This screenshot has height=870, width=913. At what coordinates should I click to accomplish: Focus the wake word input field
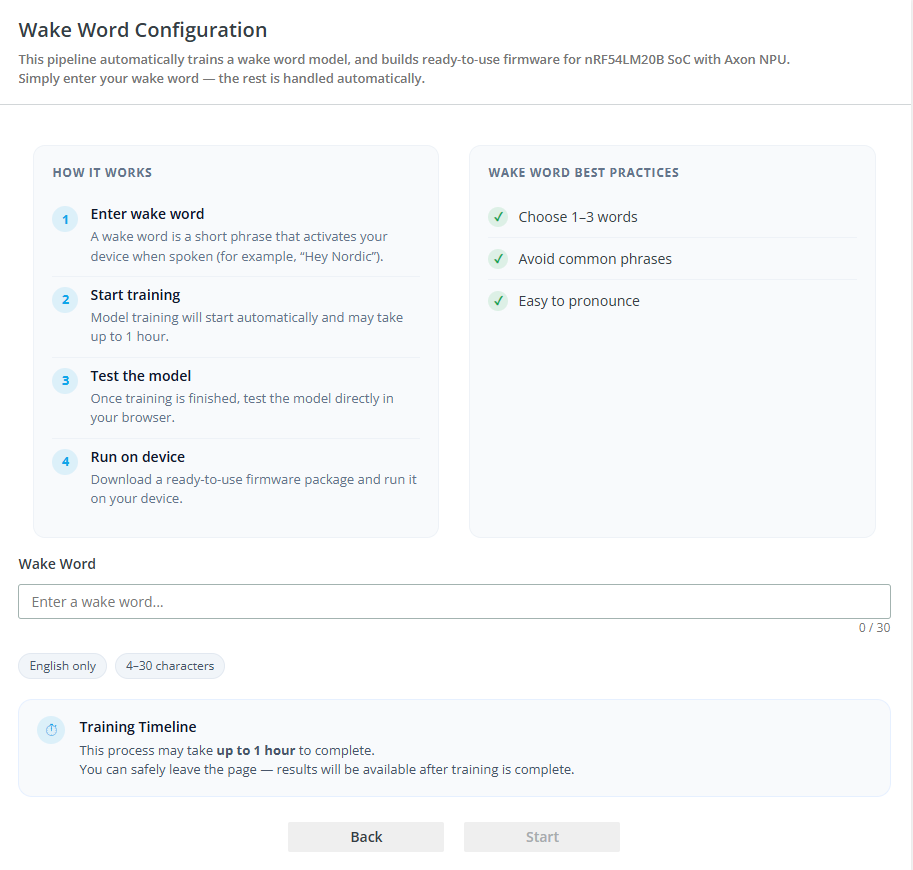[x=454, y=602]
